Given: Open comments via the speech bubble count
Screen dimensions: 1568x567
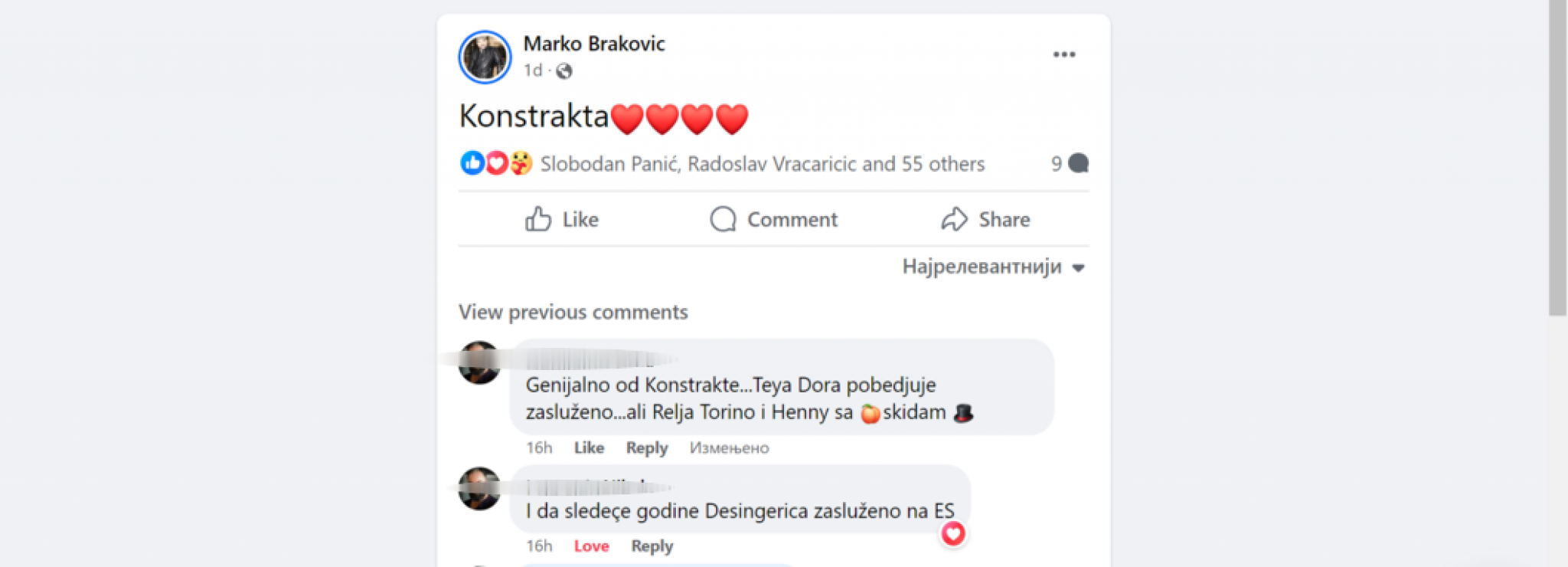Looking at the screenshot, I should [1070, 163].
